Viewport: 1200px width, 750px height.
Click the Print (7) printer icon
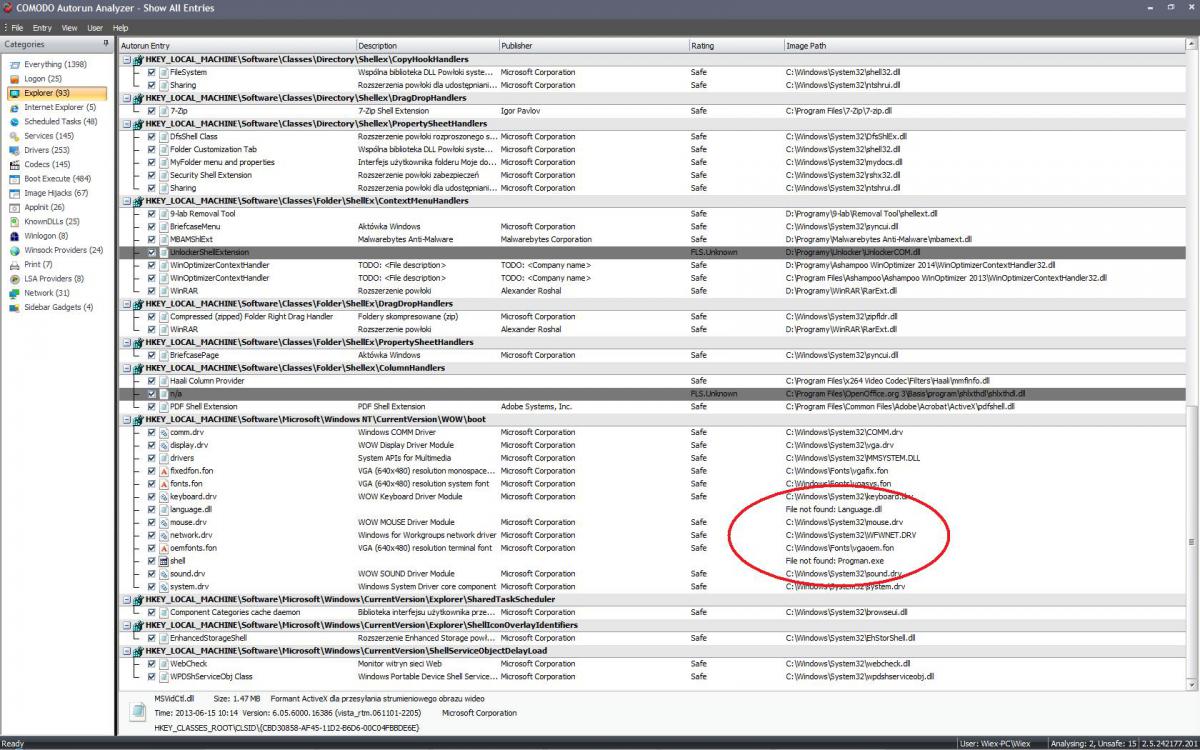click(14, 265)
